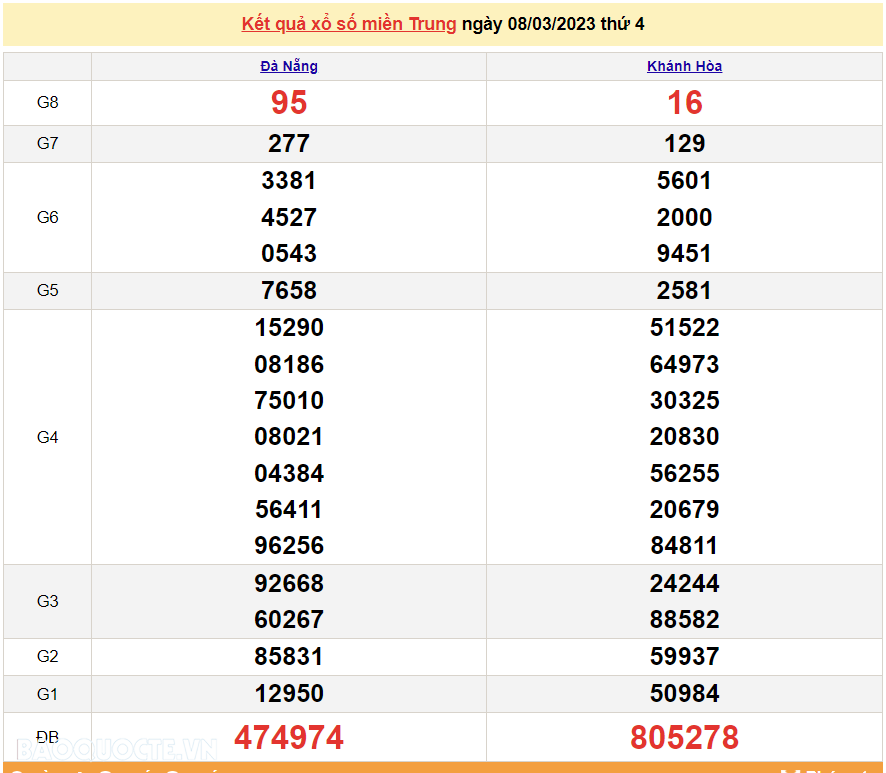Select the G6 prize row label

(x=48, y=217)
